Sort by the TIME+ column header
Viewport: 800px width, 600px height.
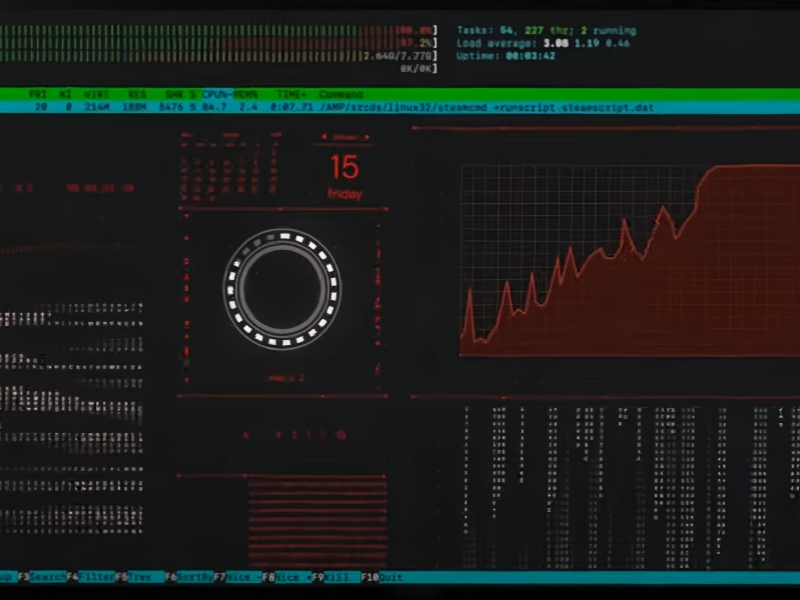click(x=291, y=94)
